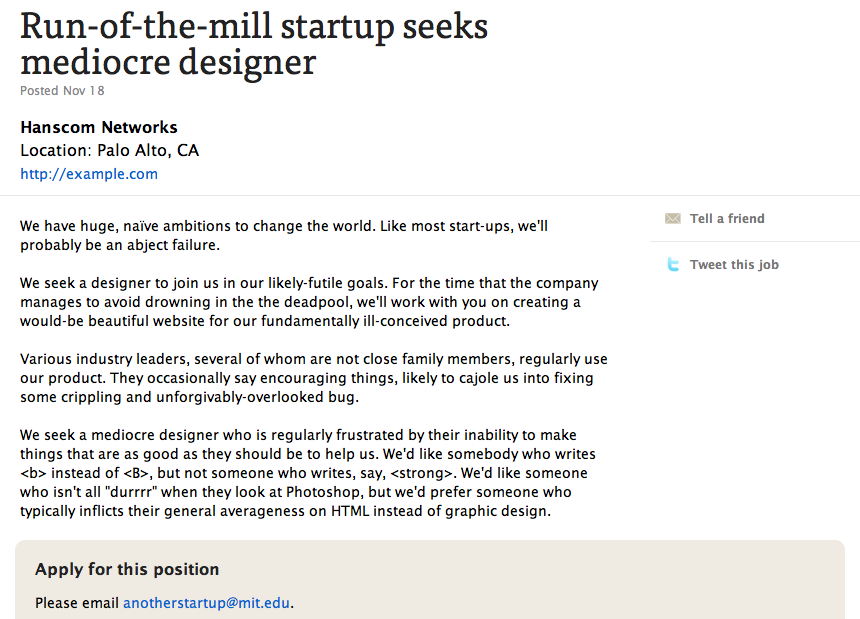Click the Please email text
This screenshot has height=619, width=860.
(77, 603)
